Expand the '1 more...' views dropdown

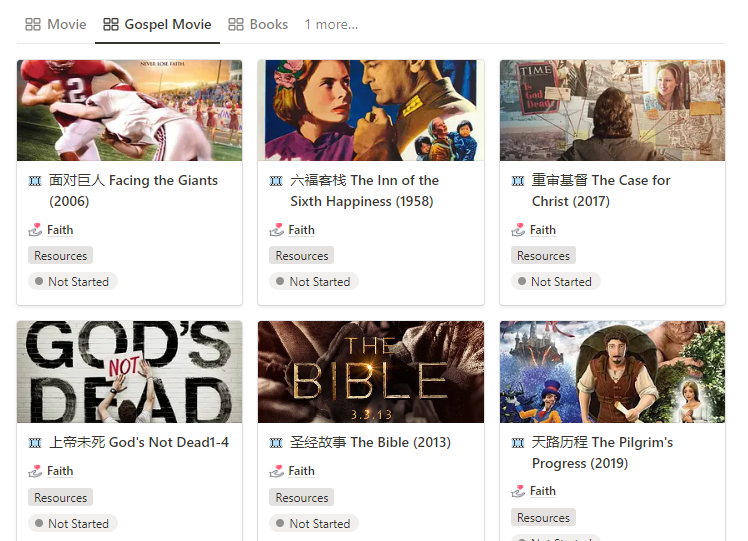[331, 24]
